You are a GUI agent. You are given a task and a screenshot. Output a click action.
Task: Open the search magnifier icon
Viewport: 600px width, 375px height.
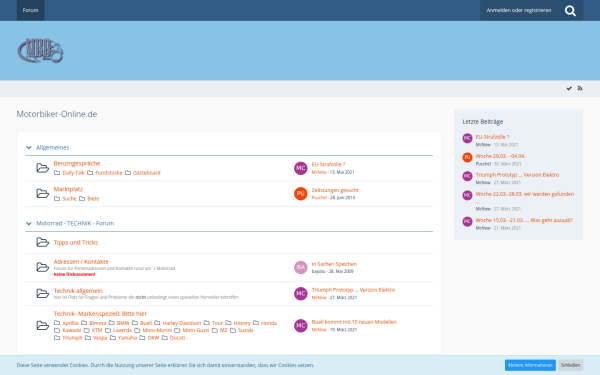tap(570, 11)
